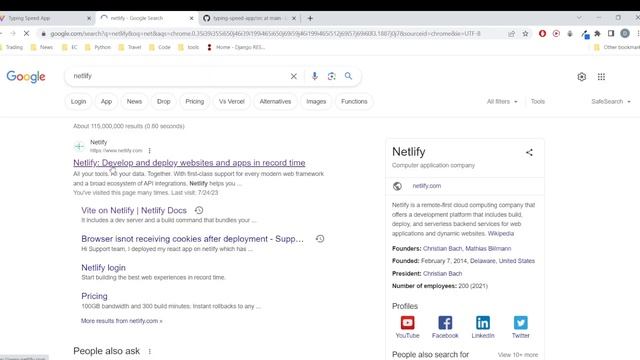The height and width of the screenshot is (360, 640).
Task: Select the Images filter chip
Action: [x=316, y=102]
